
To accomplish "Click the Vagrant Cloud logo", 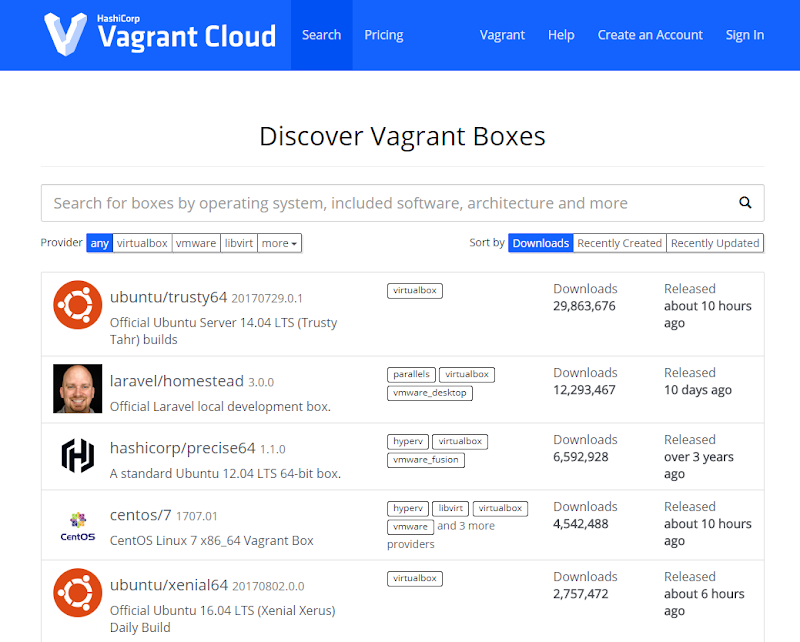I will coord(160,33).
